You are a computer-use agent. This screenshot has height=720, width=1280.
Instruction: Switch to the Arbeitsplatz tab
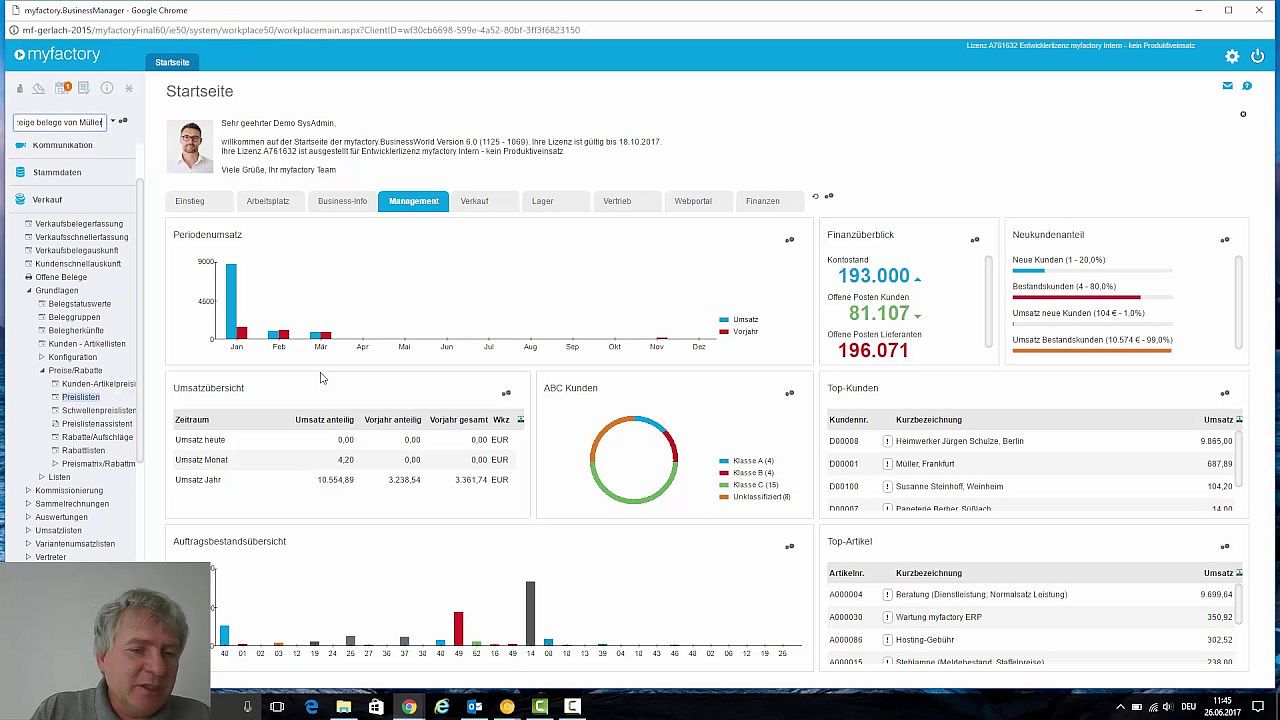pos(268,201)
